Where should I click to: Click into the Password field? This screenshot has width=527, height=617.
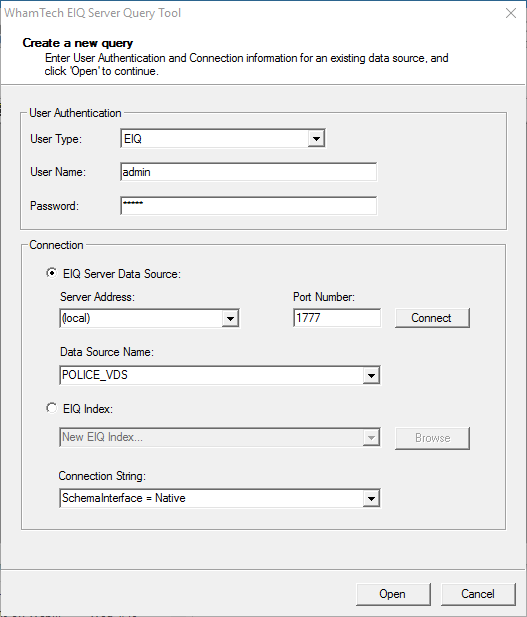[248, 205]
